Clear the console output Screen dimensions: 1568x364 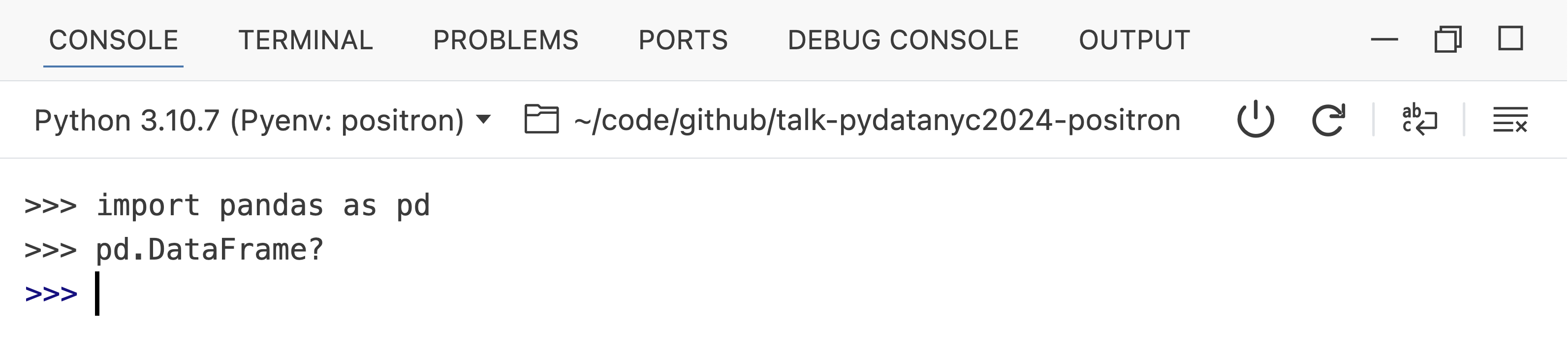click(1509, 120)
